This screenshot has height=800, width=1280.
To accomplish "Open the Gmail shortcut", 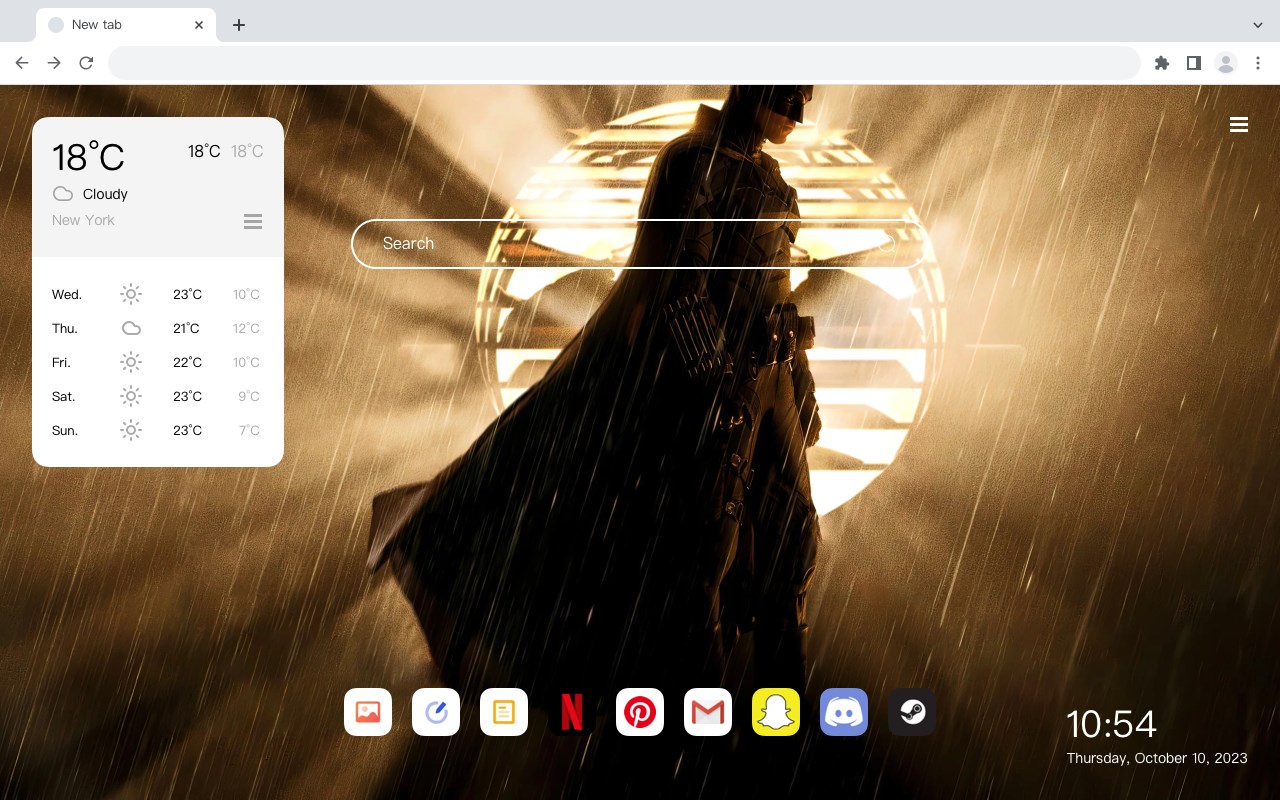I will [x=708, y=712].
